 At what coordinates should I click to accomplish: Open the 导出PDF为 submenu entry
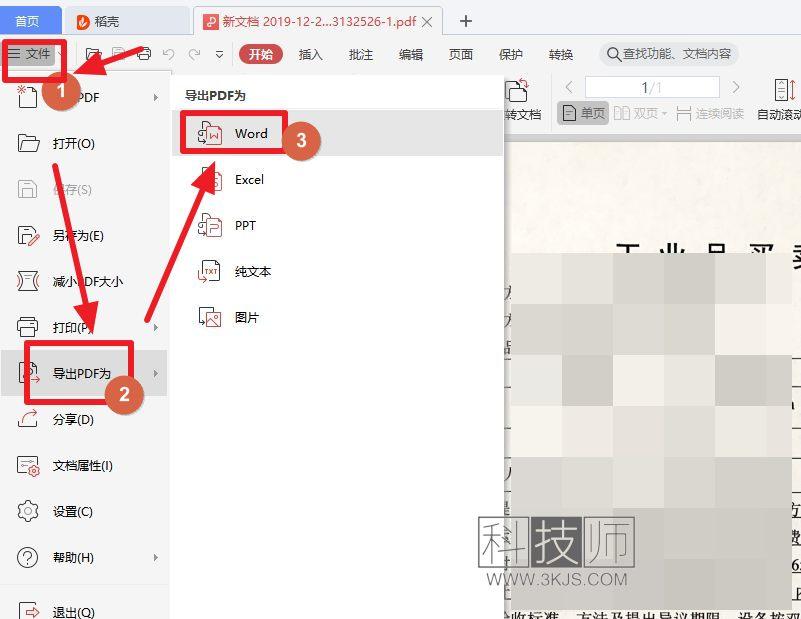(84, 373)
